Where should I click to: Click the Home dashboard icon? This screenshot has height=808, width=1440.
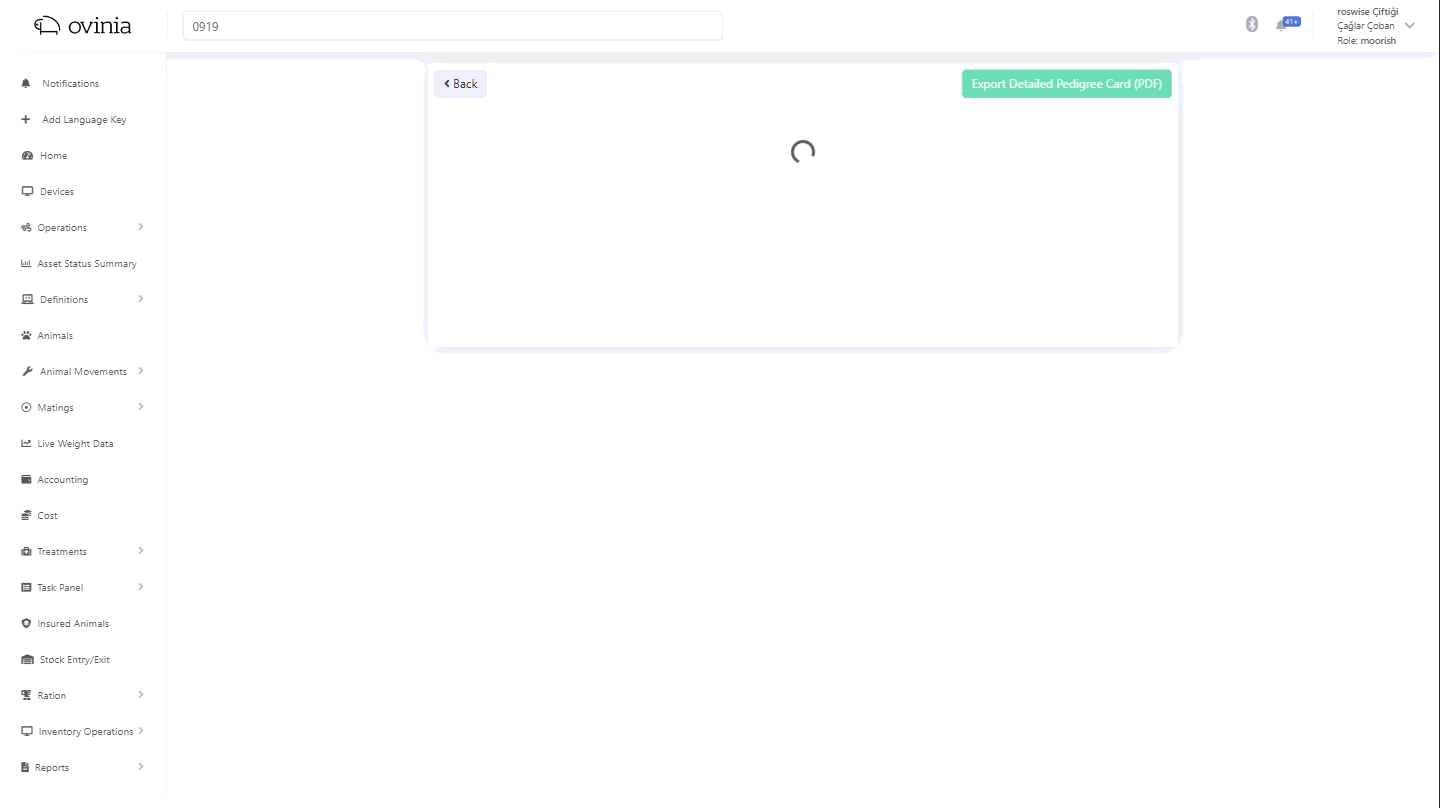click(x=27, y=156)
